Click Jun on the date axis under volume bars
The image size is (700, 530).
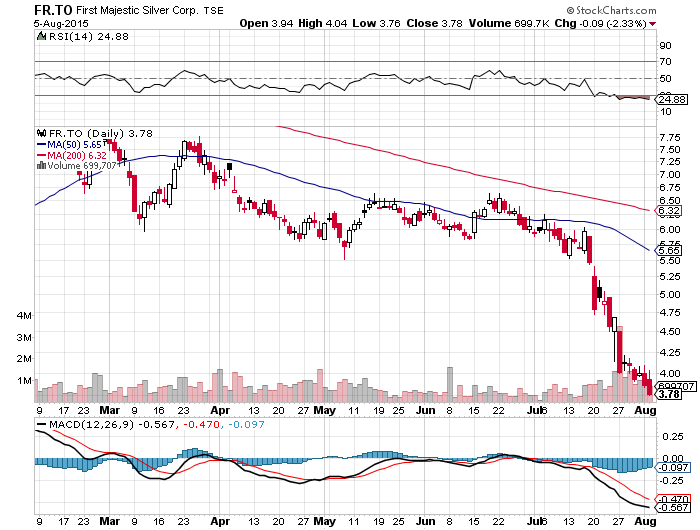pyautogui.click(x=425, y=410)
